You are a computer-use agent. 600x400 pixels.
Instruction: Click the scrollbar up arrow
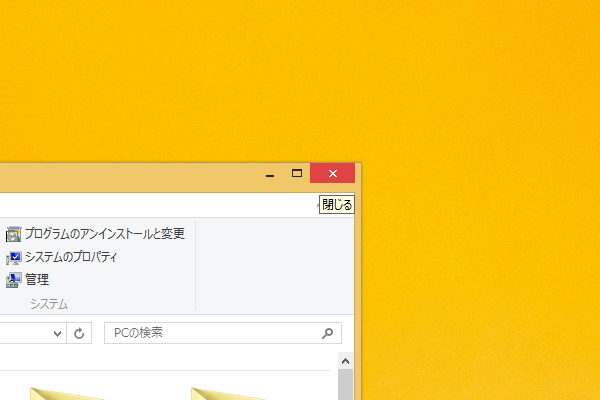(346, 361)
